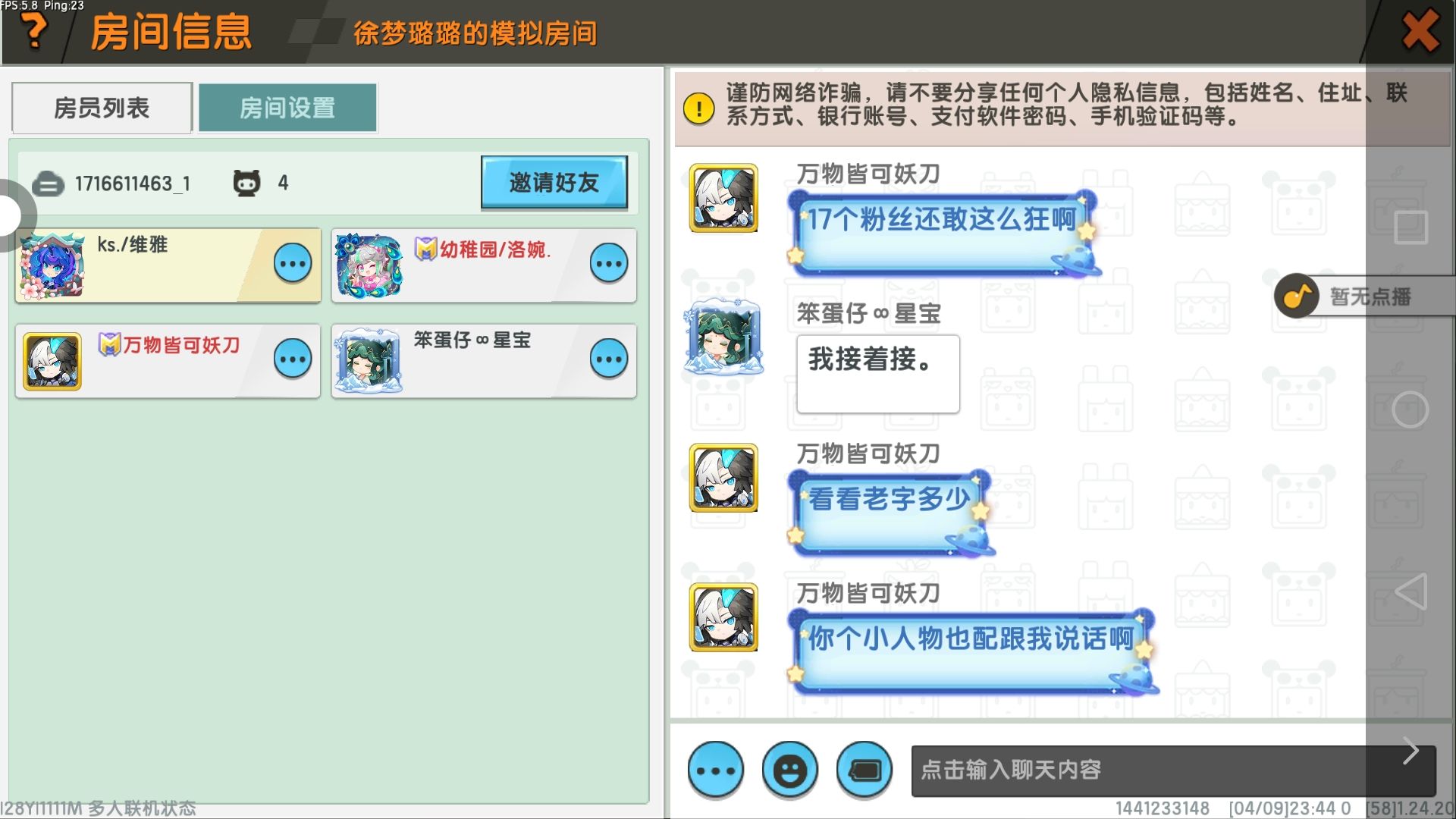Click the 邀请好友 button
The height and width of the screenshot is (819, 1456).
click(554, 182)
